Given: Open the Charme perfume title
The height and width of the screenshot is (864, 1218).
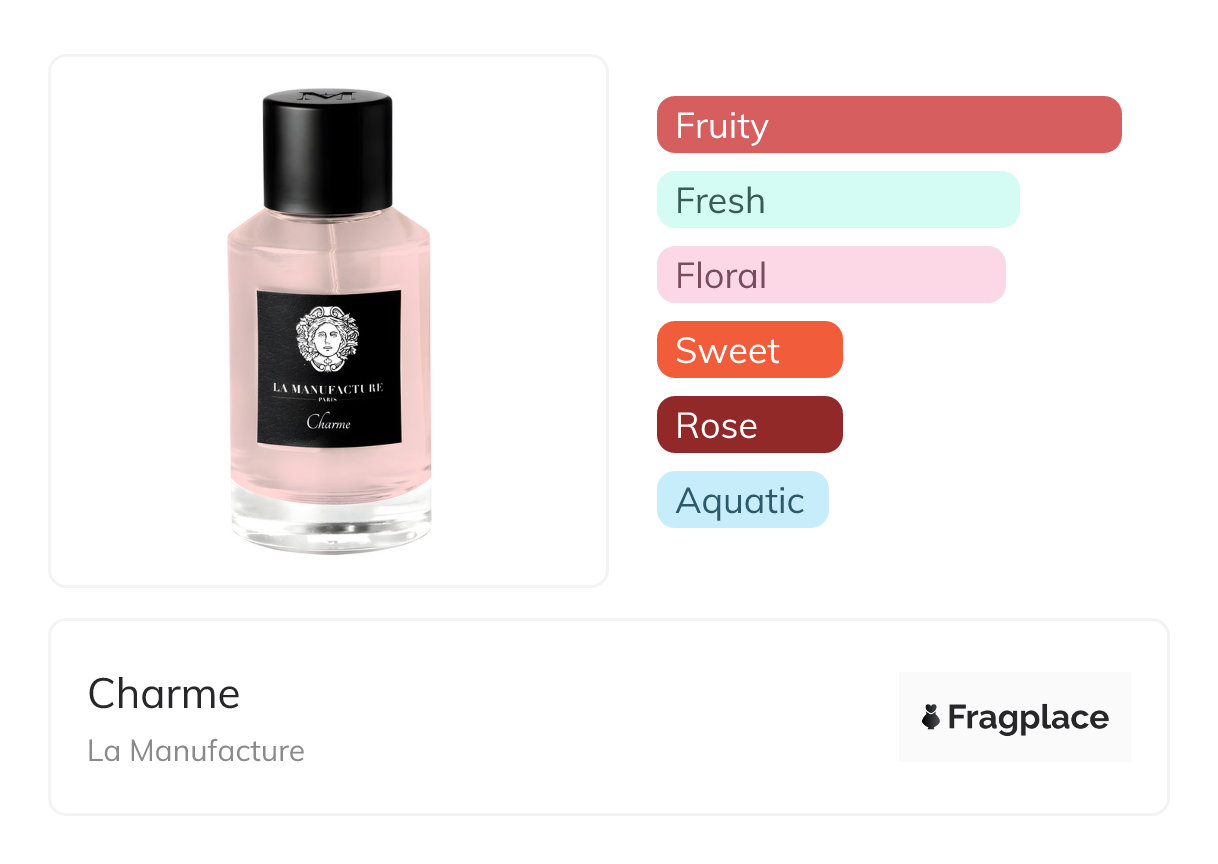Looking at the screenshot, I should point(164,694).
